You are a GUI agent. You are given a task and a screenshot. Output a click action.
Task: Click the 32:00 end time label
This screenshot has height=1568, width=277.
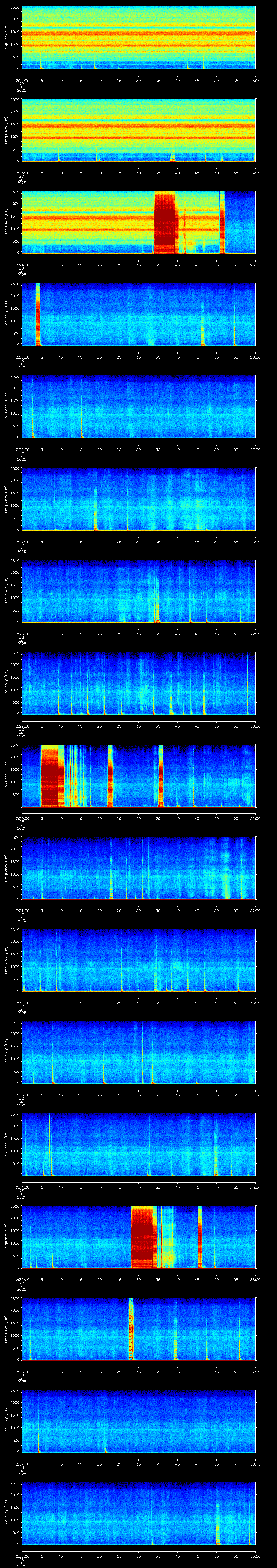tap(255, 910)
